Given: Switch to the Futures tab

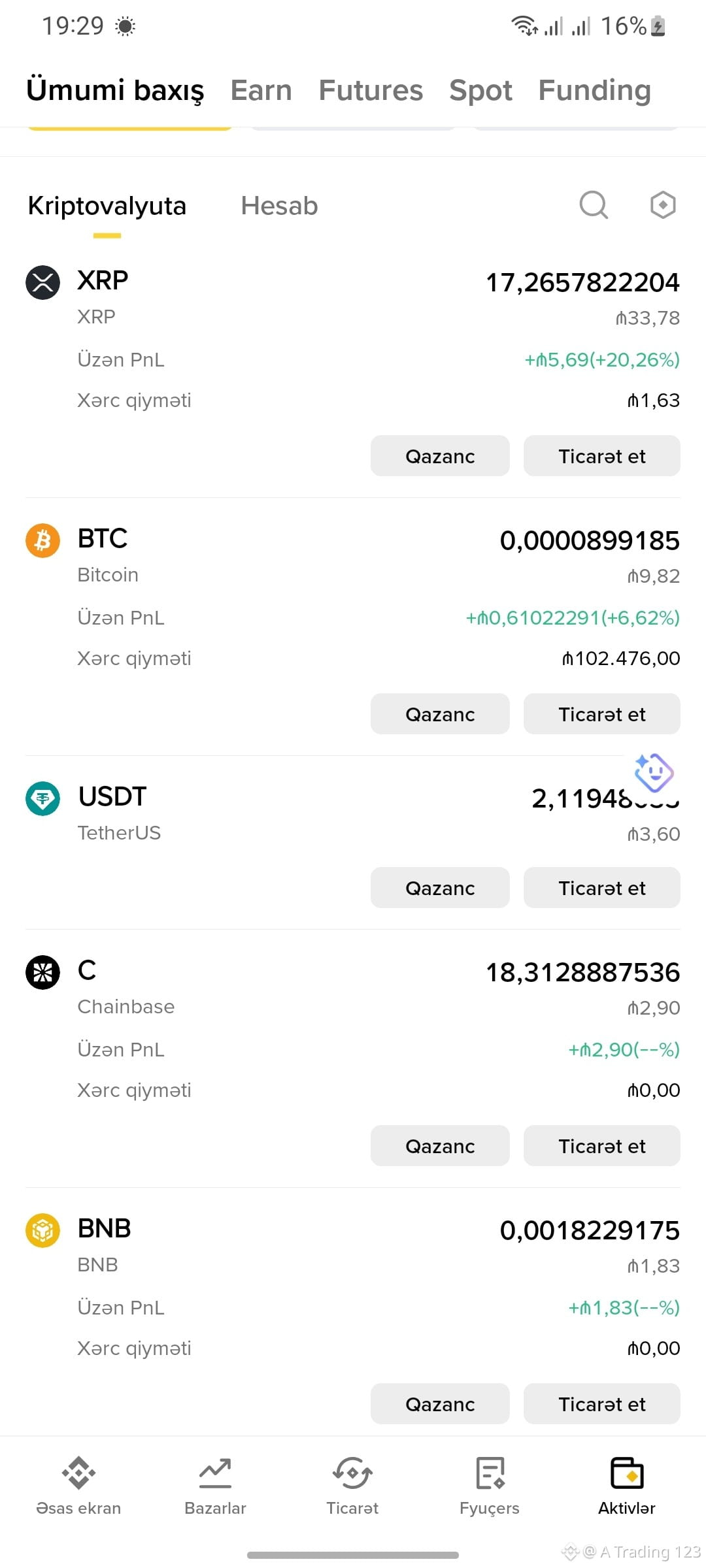Looking at the screenshot, I should 371,90.
